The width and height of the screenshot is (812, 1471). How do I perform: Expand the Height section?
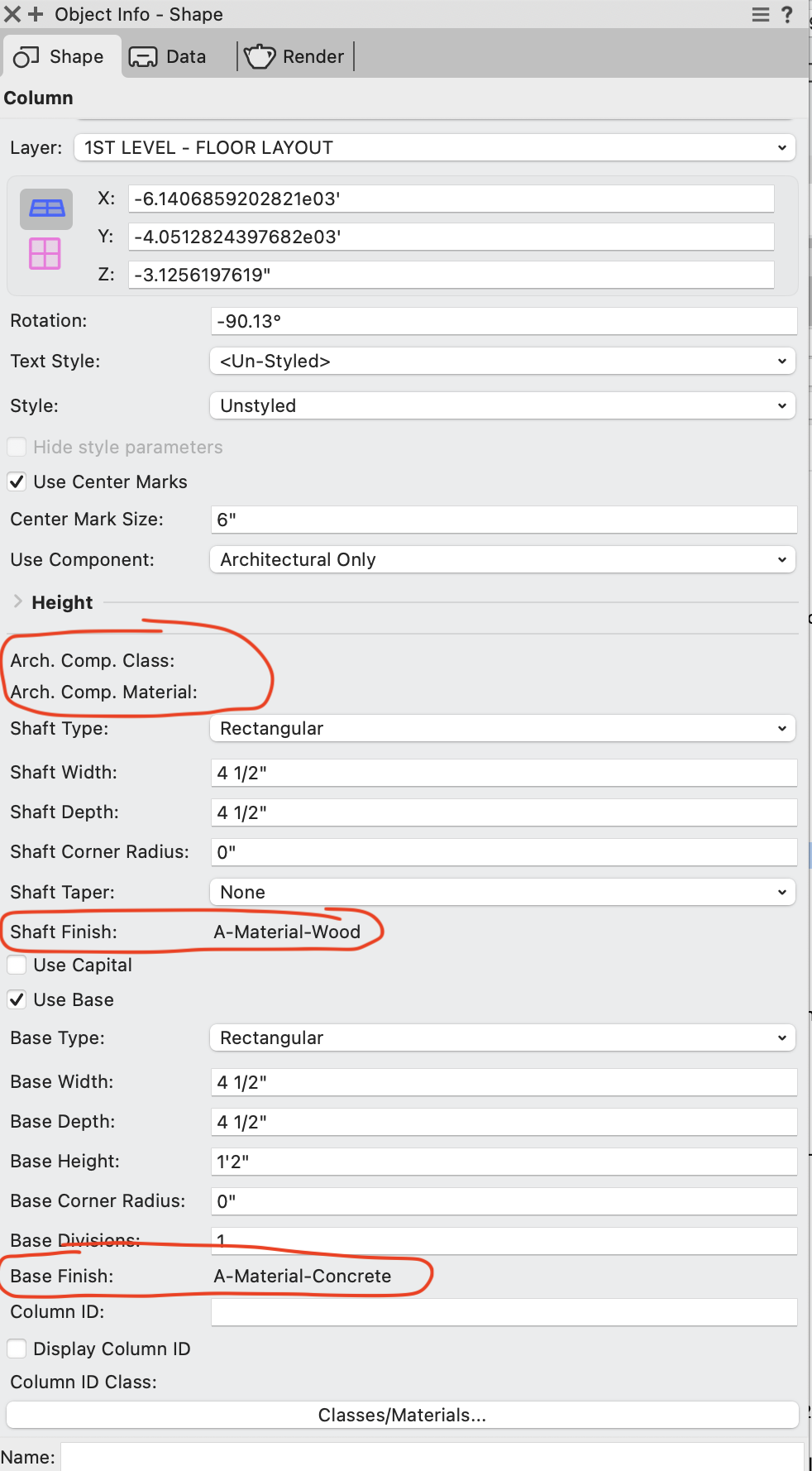[x=18, y=601]
